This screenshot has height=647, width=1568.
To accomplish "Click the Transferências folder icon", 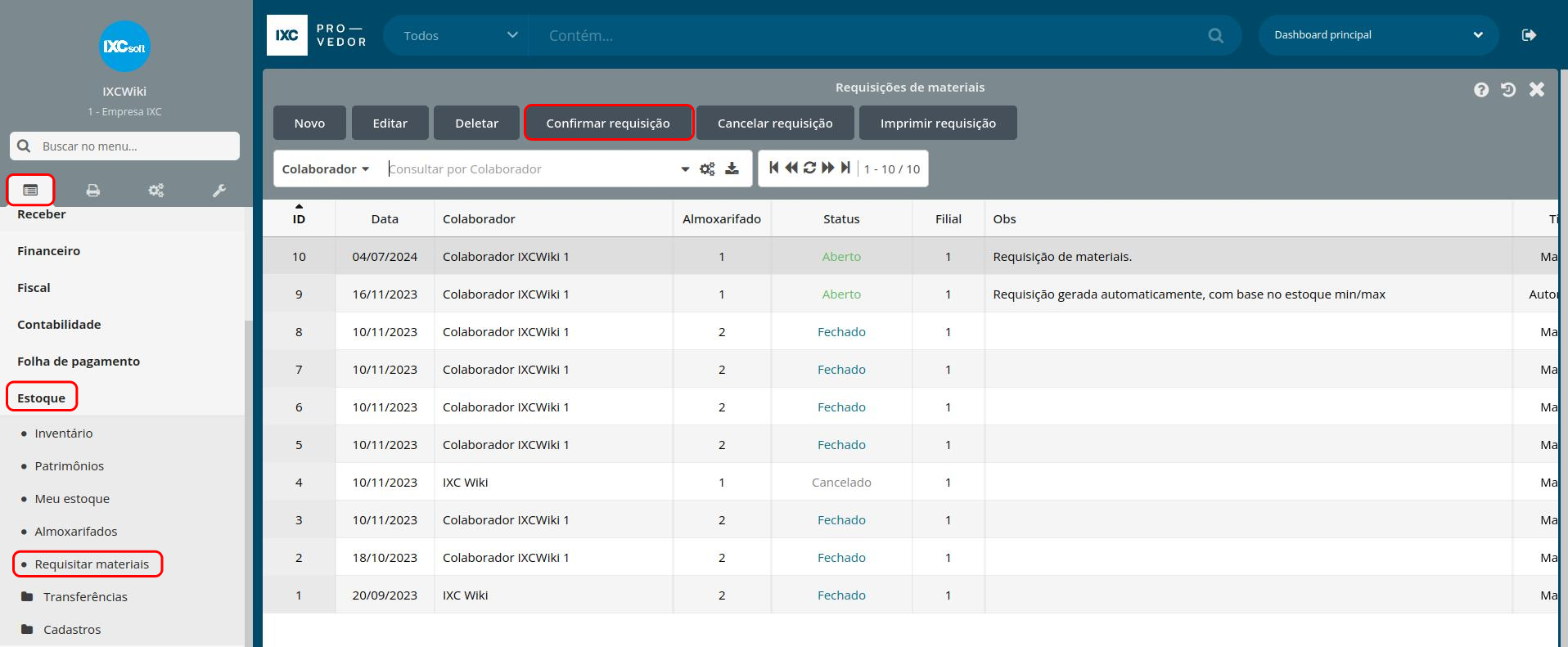I will pos(27,596).
